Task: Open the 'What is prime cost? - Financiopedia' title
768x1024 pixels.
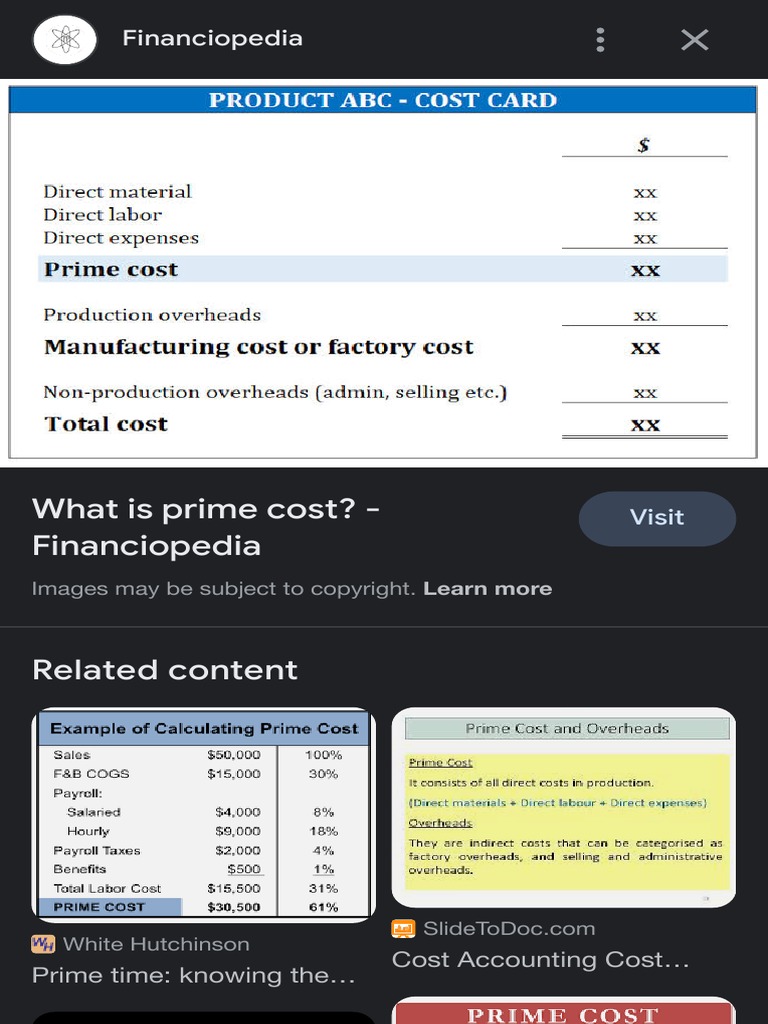Action: point(205,527)
